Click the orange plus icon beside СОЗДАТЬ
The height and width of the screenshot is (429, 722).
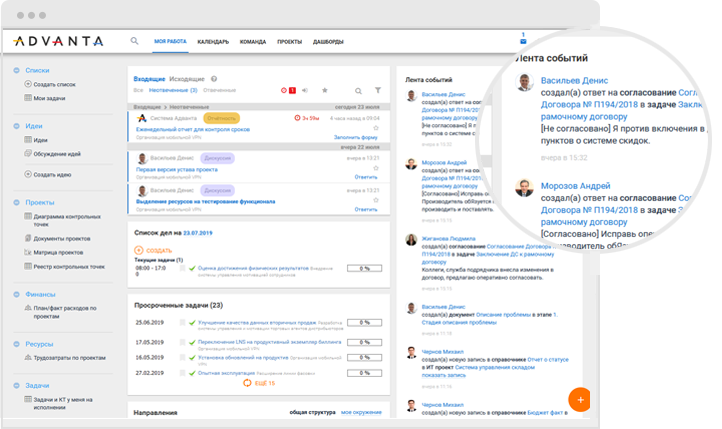pyautogui.click(x=139, y=250)
